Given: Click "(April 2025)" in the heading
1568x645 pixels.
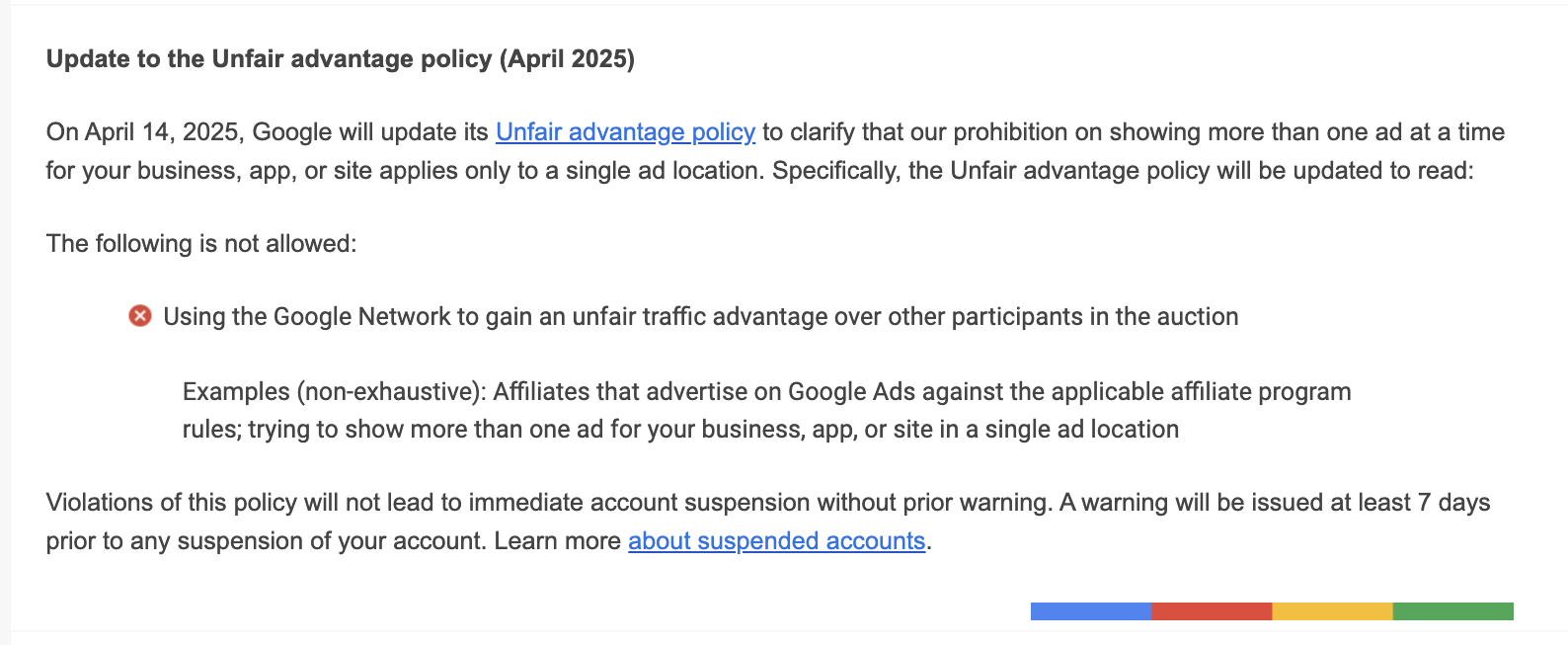Looking at the screenshot, I should click(x=567, y=59).
